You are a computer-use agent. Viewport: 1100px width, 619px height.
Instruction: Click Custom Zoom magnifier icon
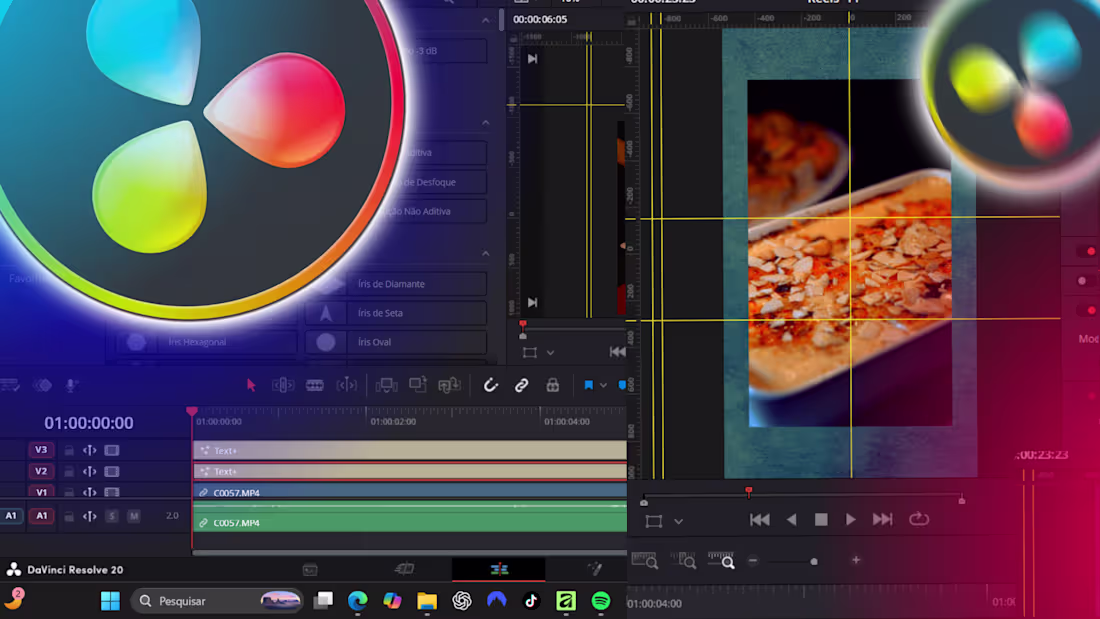click(721, 560)
